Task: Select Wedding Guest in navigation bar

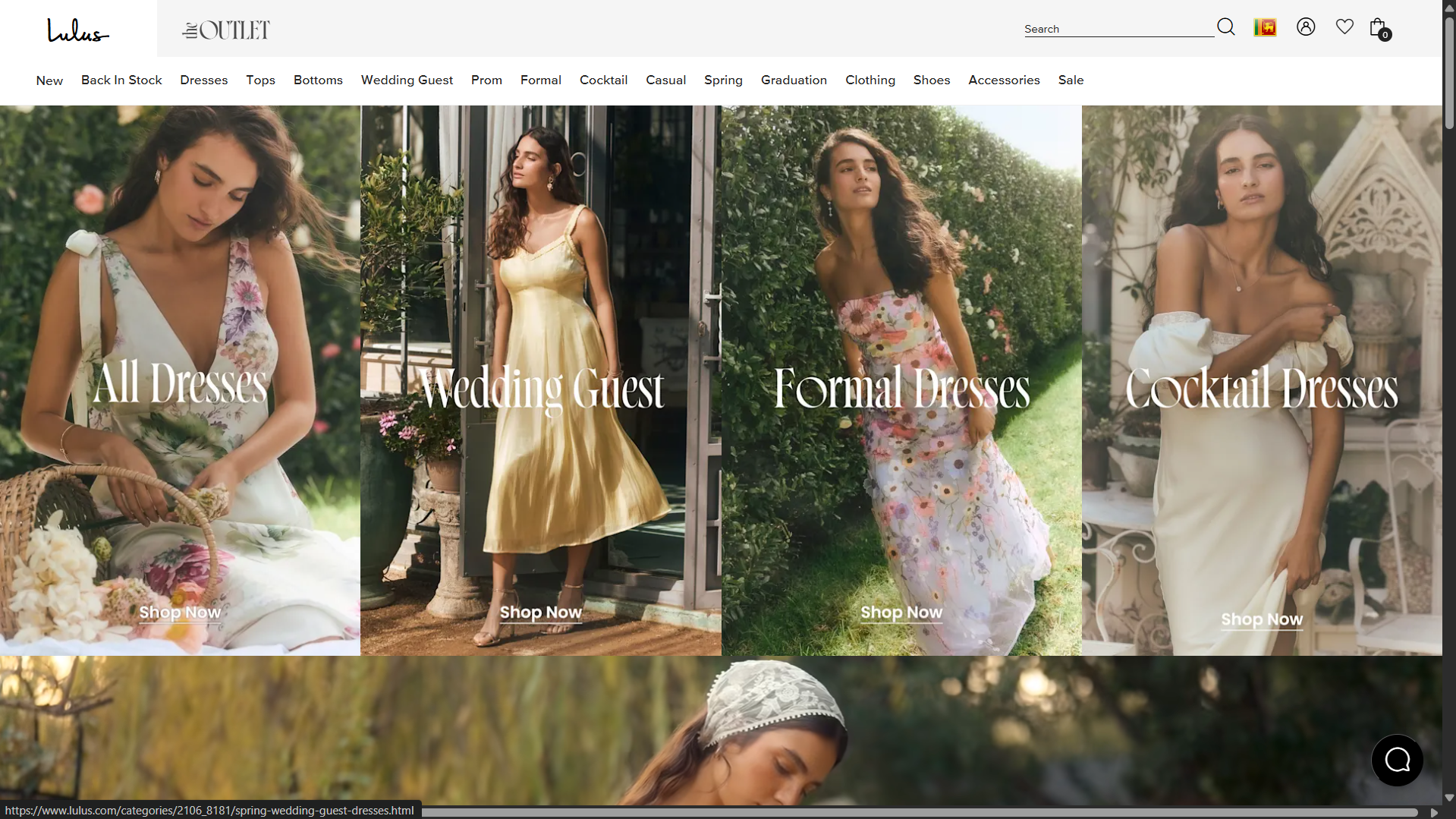Action: coord(407,80)
